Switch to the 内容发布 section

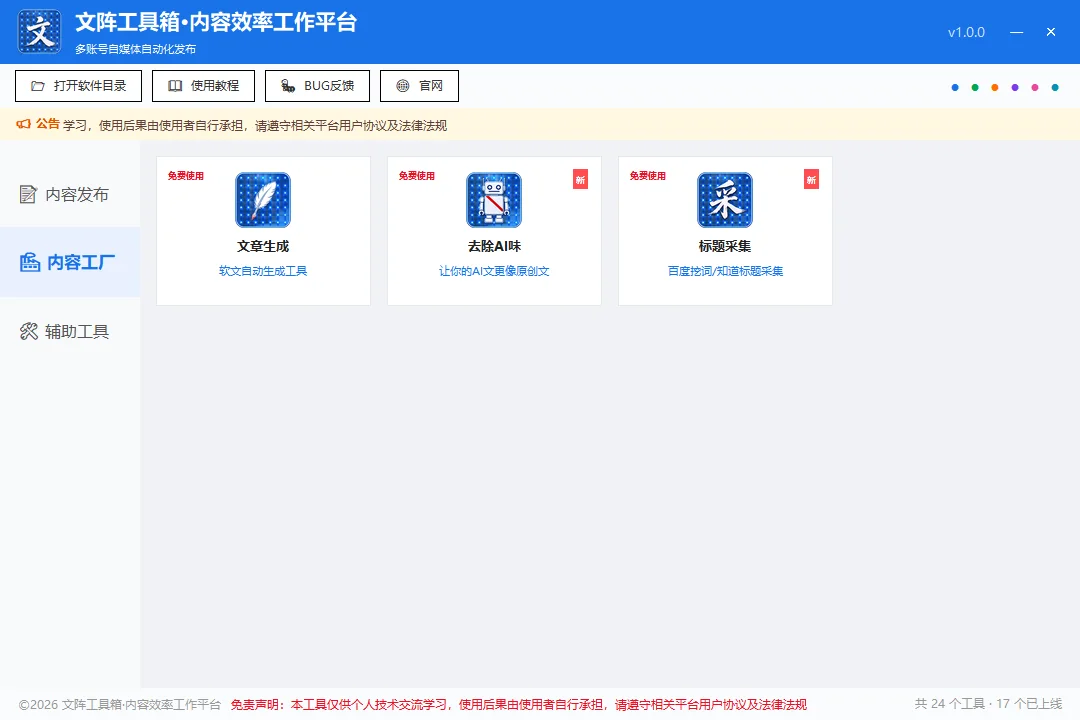(x=70, y=194)
